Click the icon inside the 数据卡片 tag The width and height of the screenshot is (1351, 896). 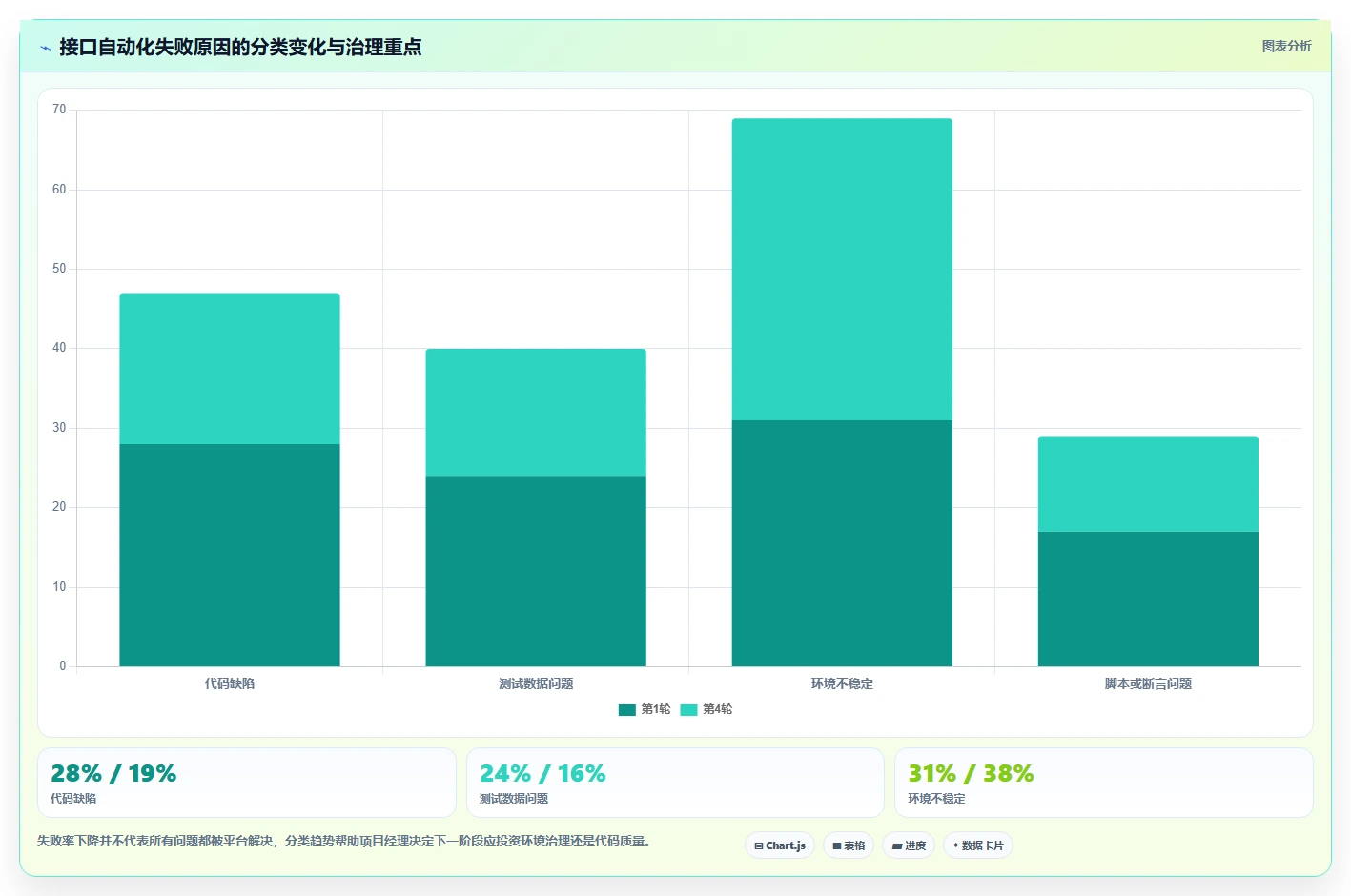point(955,845)
